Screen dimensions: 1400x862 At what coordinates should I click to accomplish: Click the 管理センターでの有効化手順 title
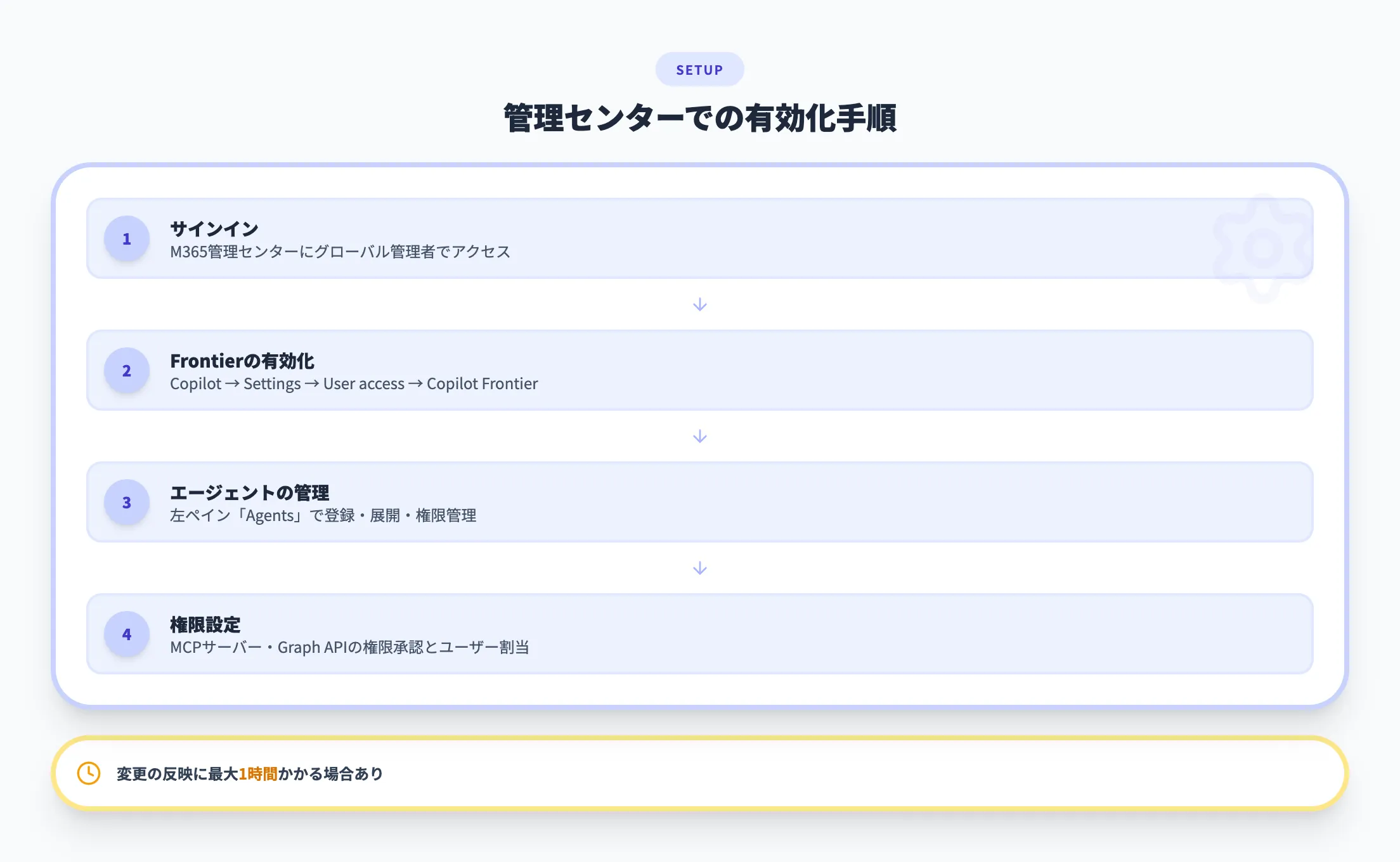click(x=699, y=118)
